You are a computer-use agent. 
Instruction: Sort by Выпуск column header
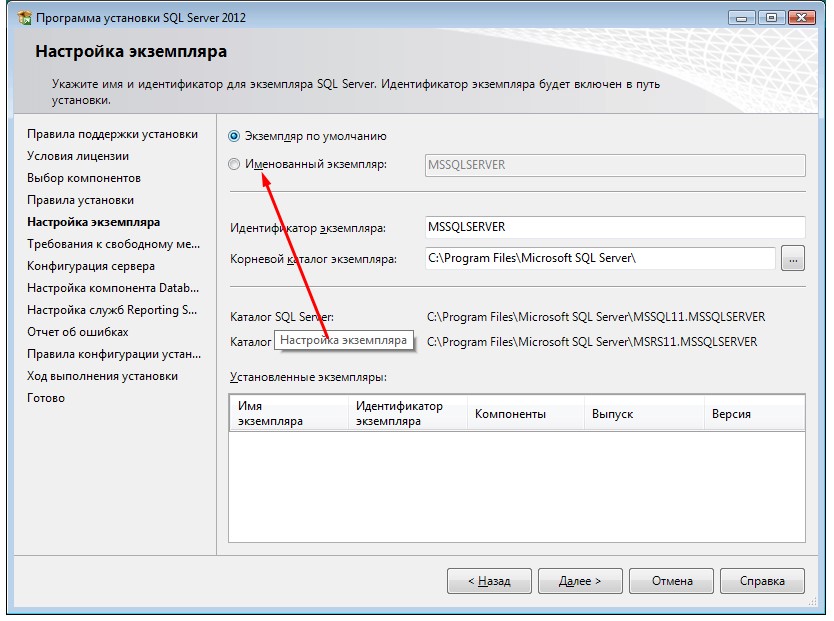coord(644,413)
